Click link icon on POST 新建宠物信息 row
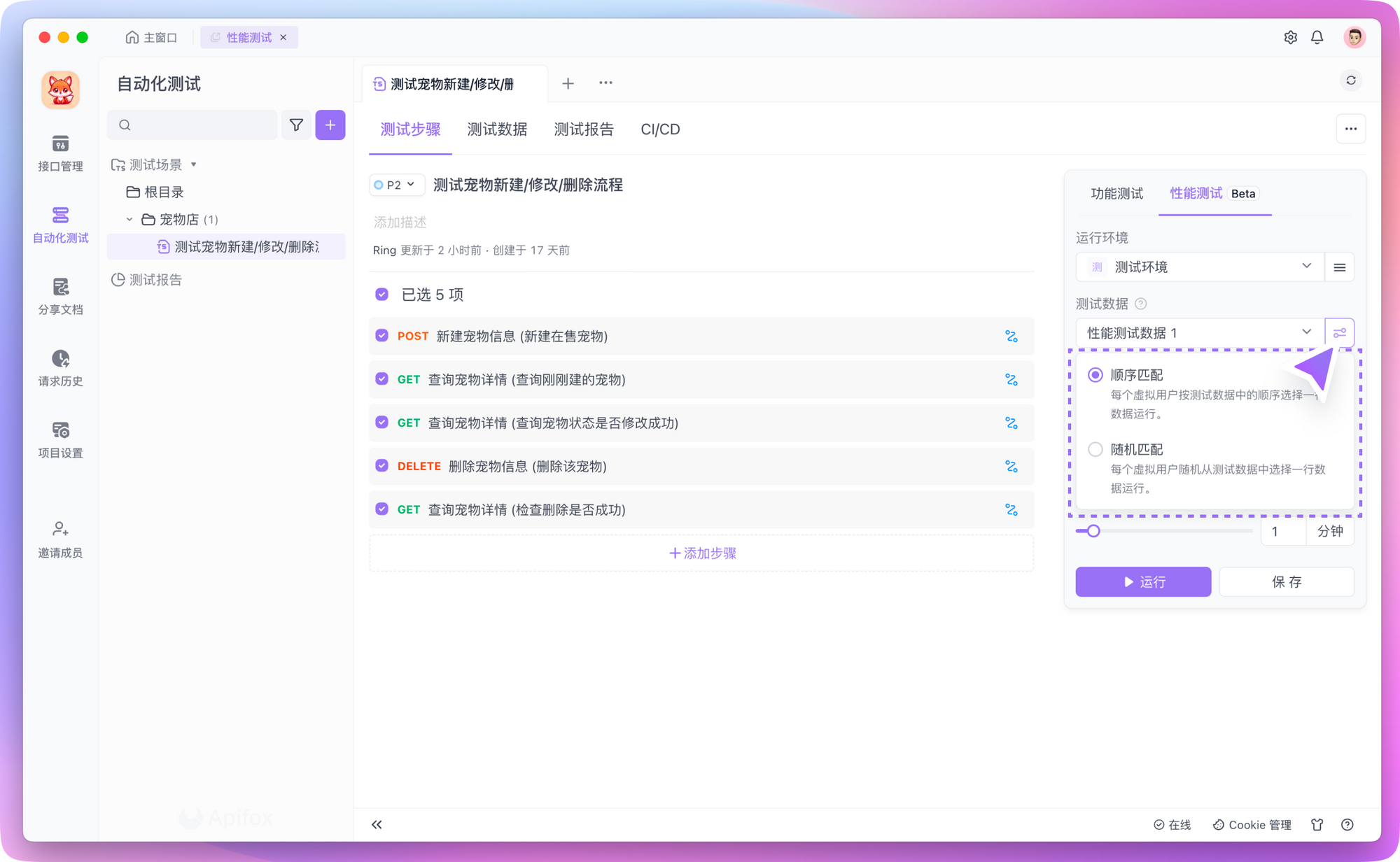The height and width of the screenshot is (862, 1400). tap(1011, 337)
